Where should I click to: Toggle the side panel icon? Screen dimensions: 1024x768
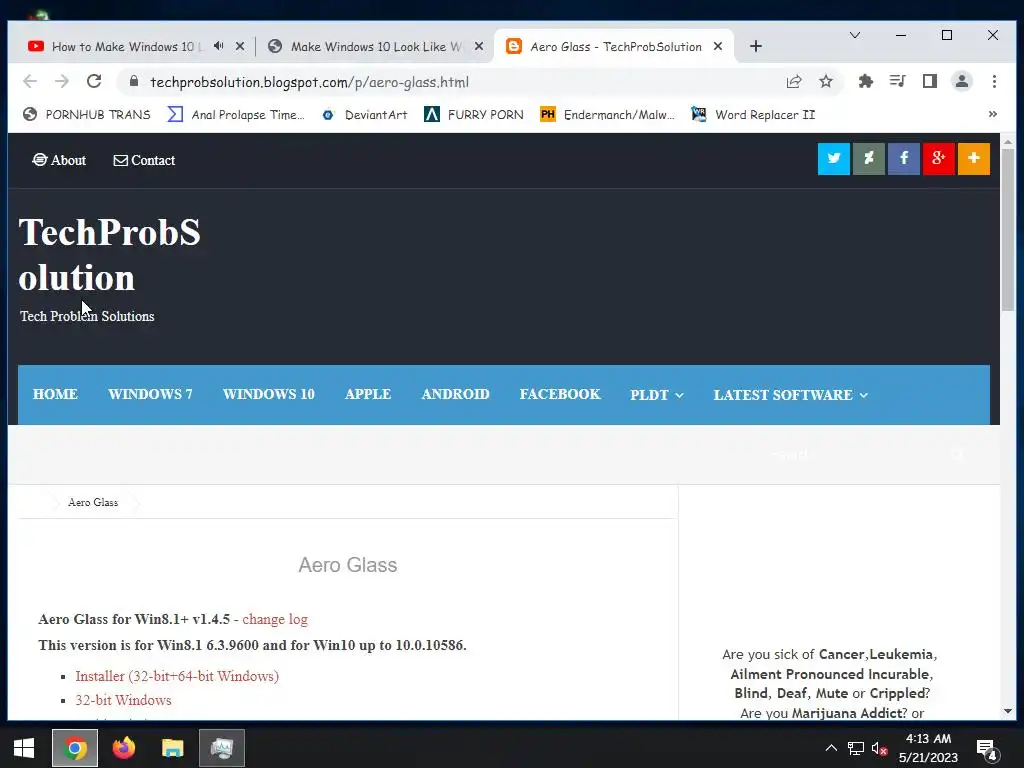click(x=930, y=82)
